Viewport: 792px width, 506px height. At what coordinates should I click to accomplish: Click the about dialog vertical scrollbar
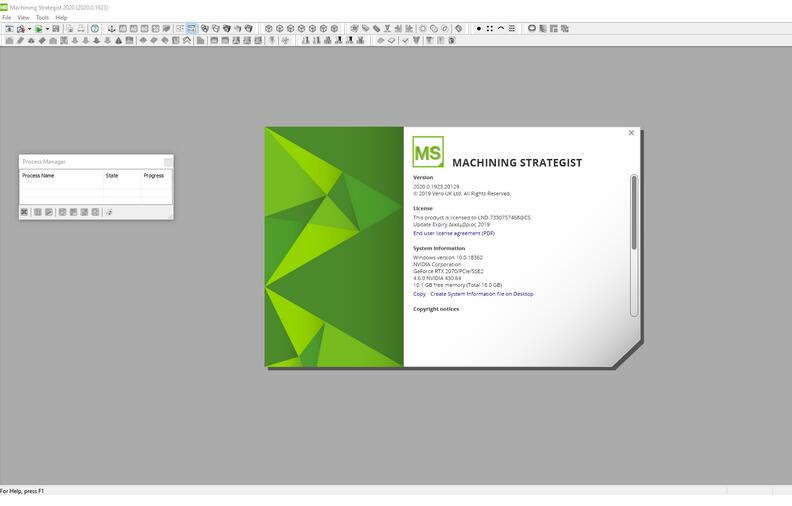[634, 245]
